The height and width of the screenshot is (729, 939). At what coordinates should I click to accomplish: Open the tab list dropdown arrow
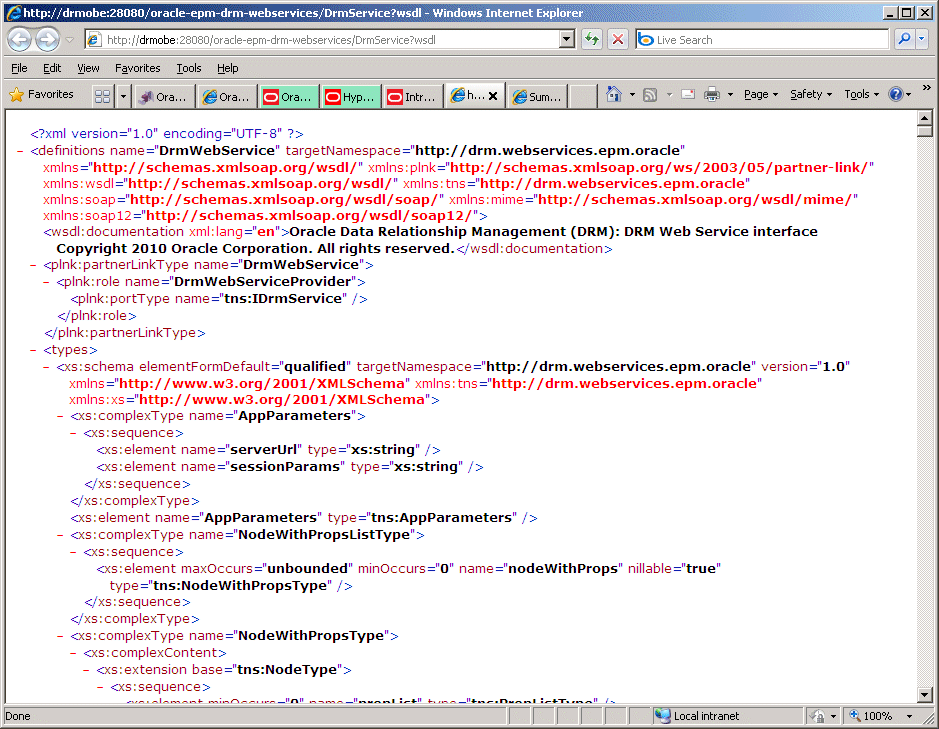pos(123,96)
